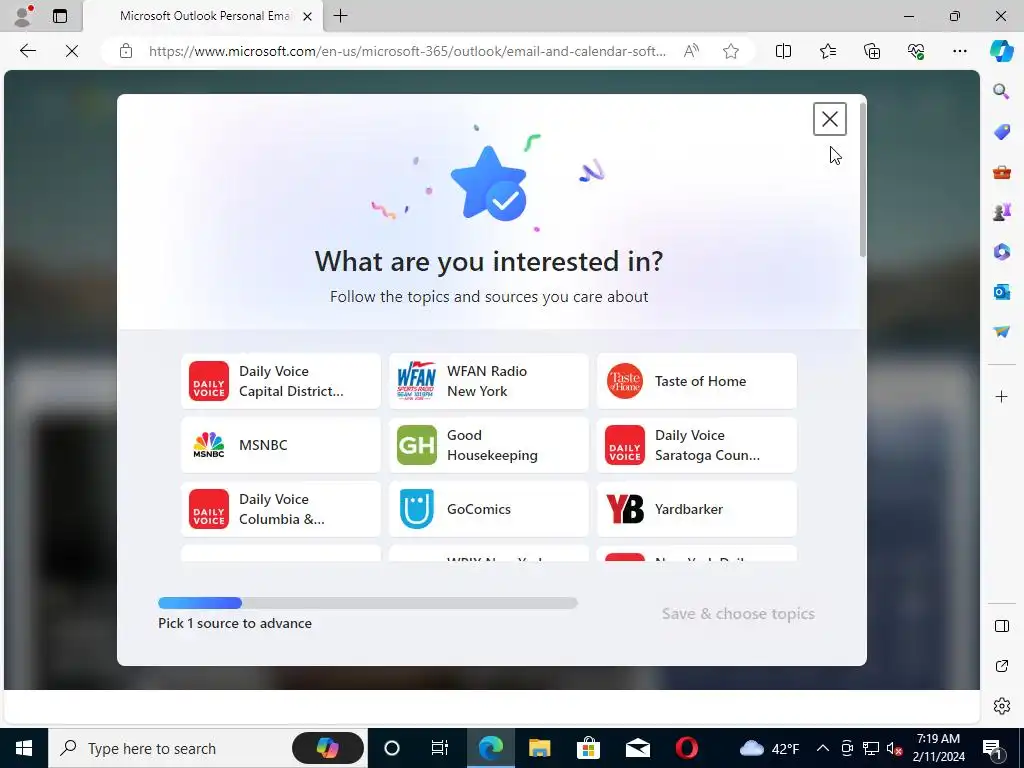The image size is (1024, 768).
Task: Open Browser essentials heart icon
Action: pyautogui.click(x=916, y=51)
